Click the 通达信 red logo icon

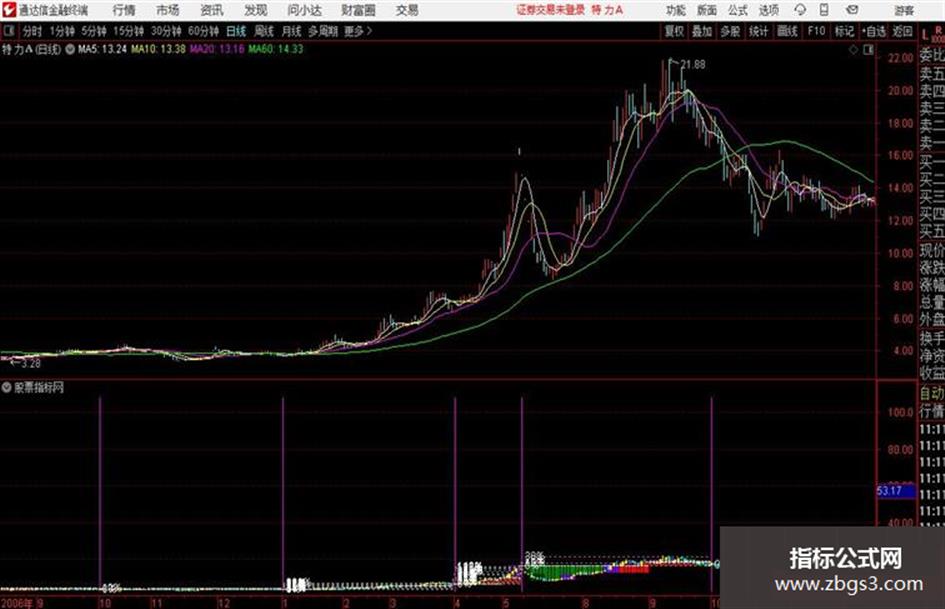point(9,10)
